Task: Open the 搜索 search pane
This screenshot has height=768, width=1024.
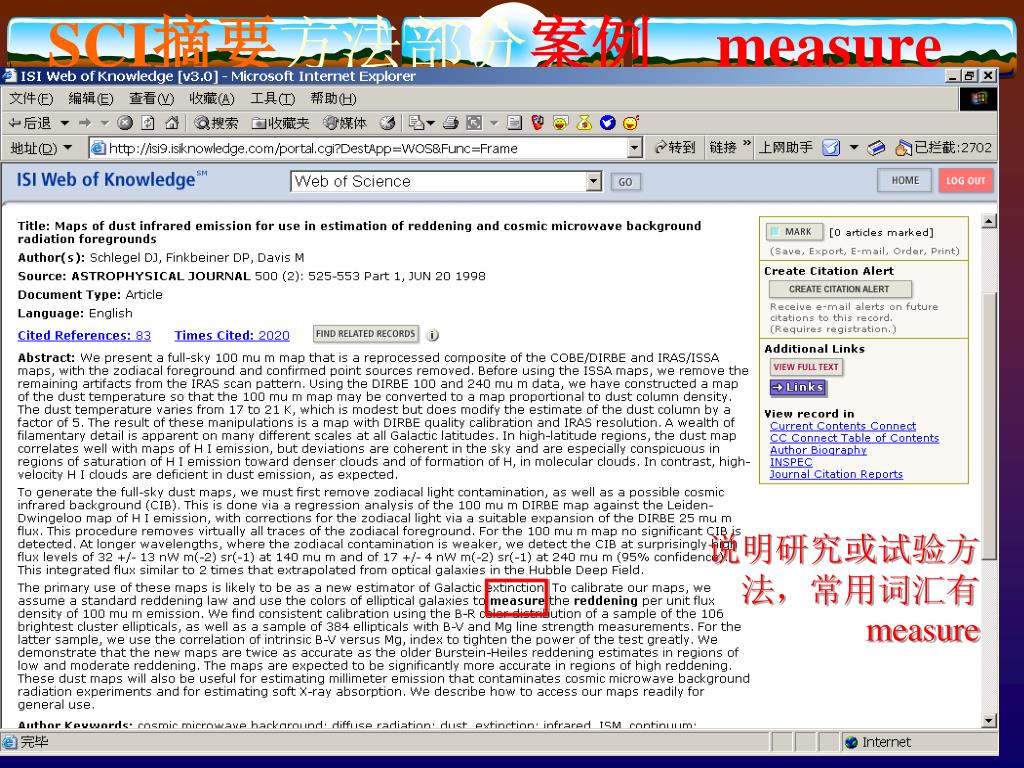Action: pyautogui.click(x=216, y=123)
